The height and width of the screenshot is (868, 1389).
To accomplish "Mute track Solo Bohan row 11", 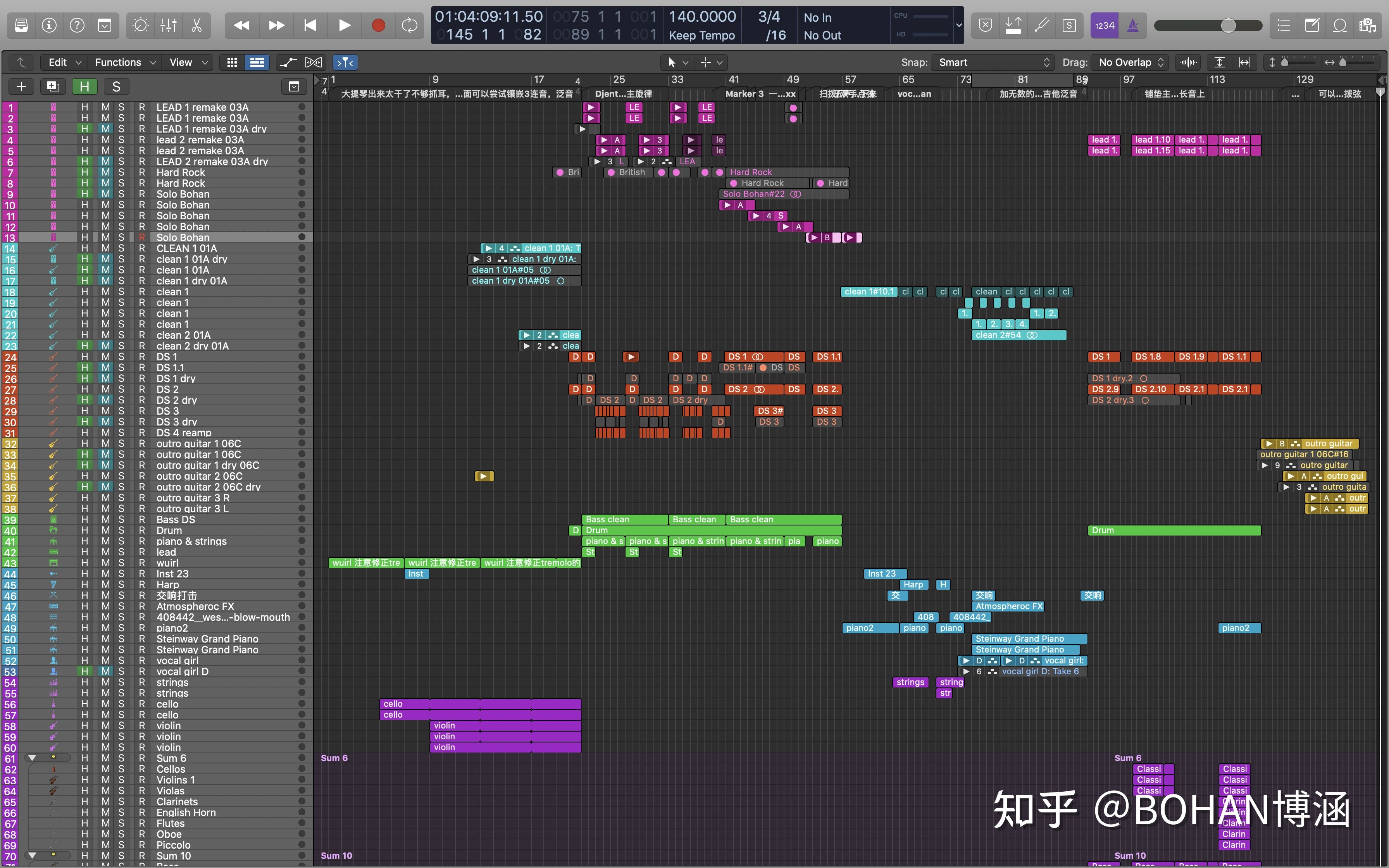I will pyautogui.click(x=103, y=215).
